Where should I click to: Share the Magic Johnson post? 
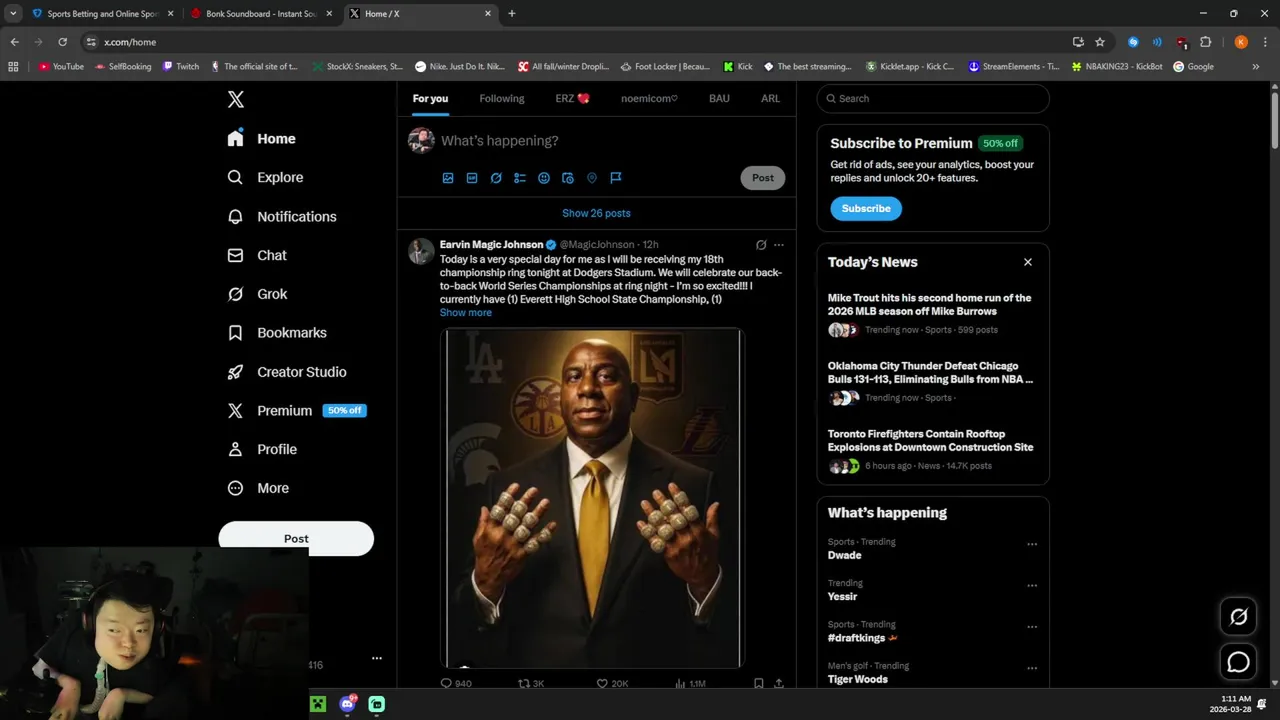pos(779,684)
